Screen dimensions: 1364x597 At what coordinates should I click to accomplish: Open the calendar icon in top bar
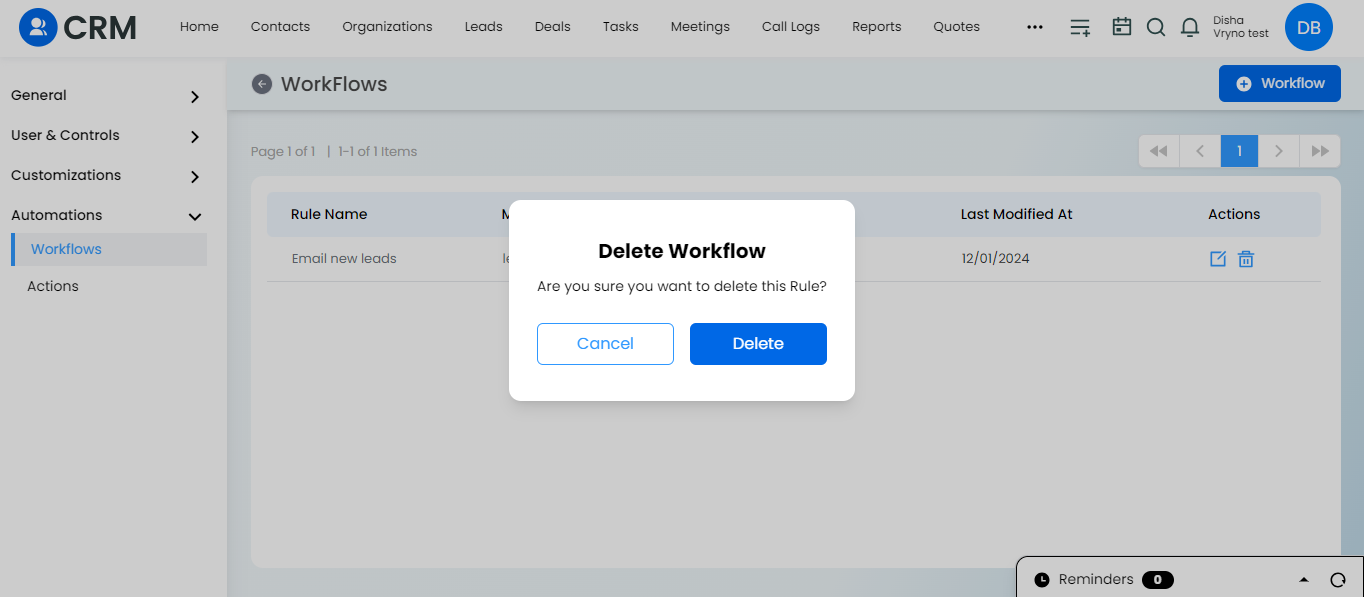1122,27
